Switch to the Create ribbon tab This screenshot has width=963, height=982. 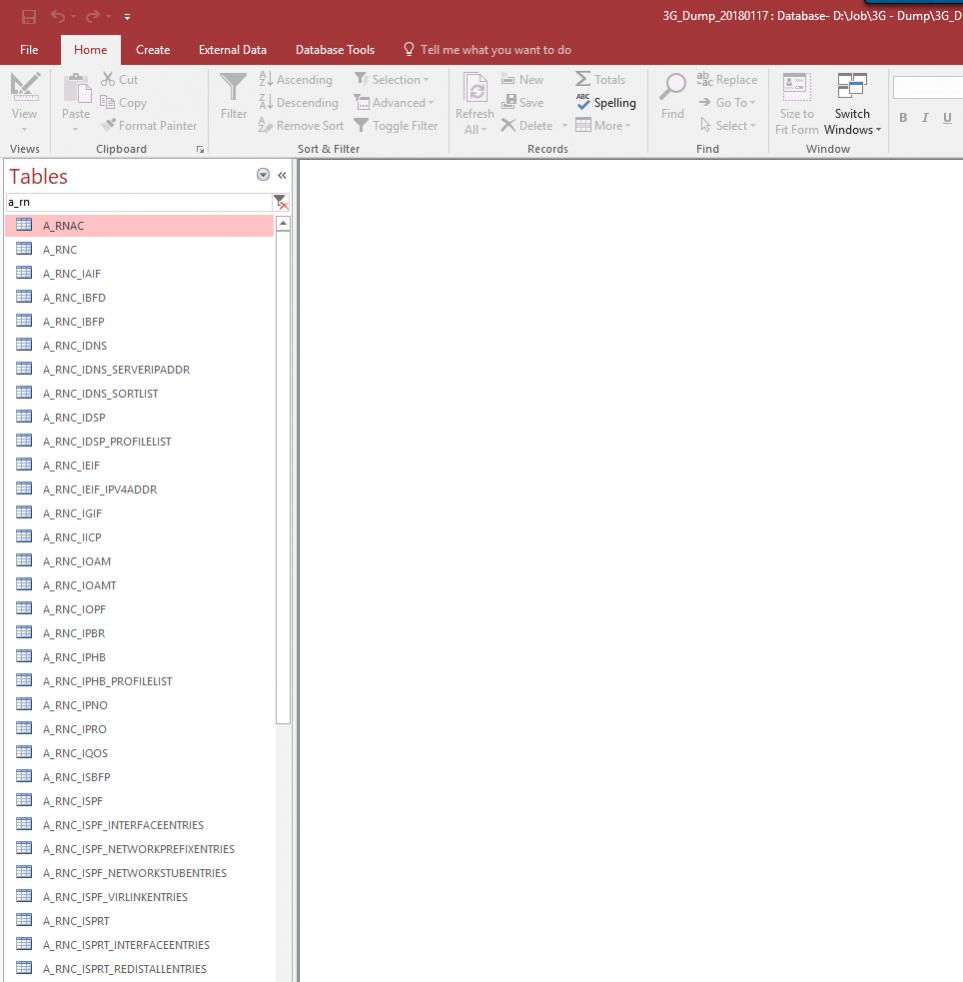(x=153, y=49)
